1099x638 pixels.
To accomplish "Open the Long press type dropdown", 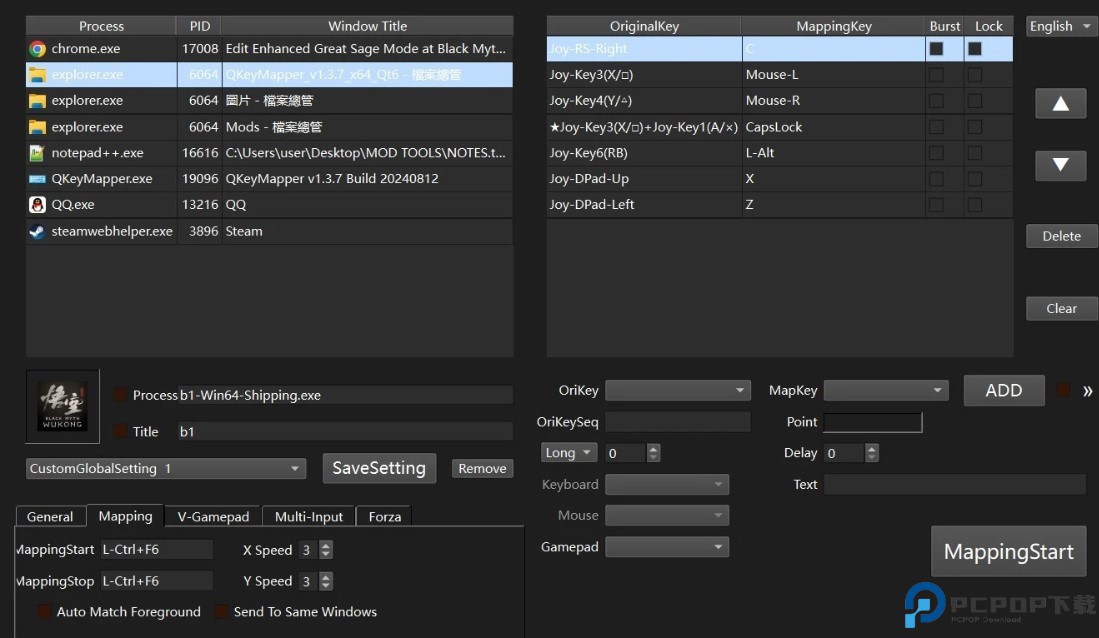I will tap(569, 453).
